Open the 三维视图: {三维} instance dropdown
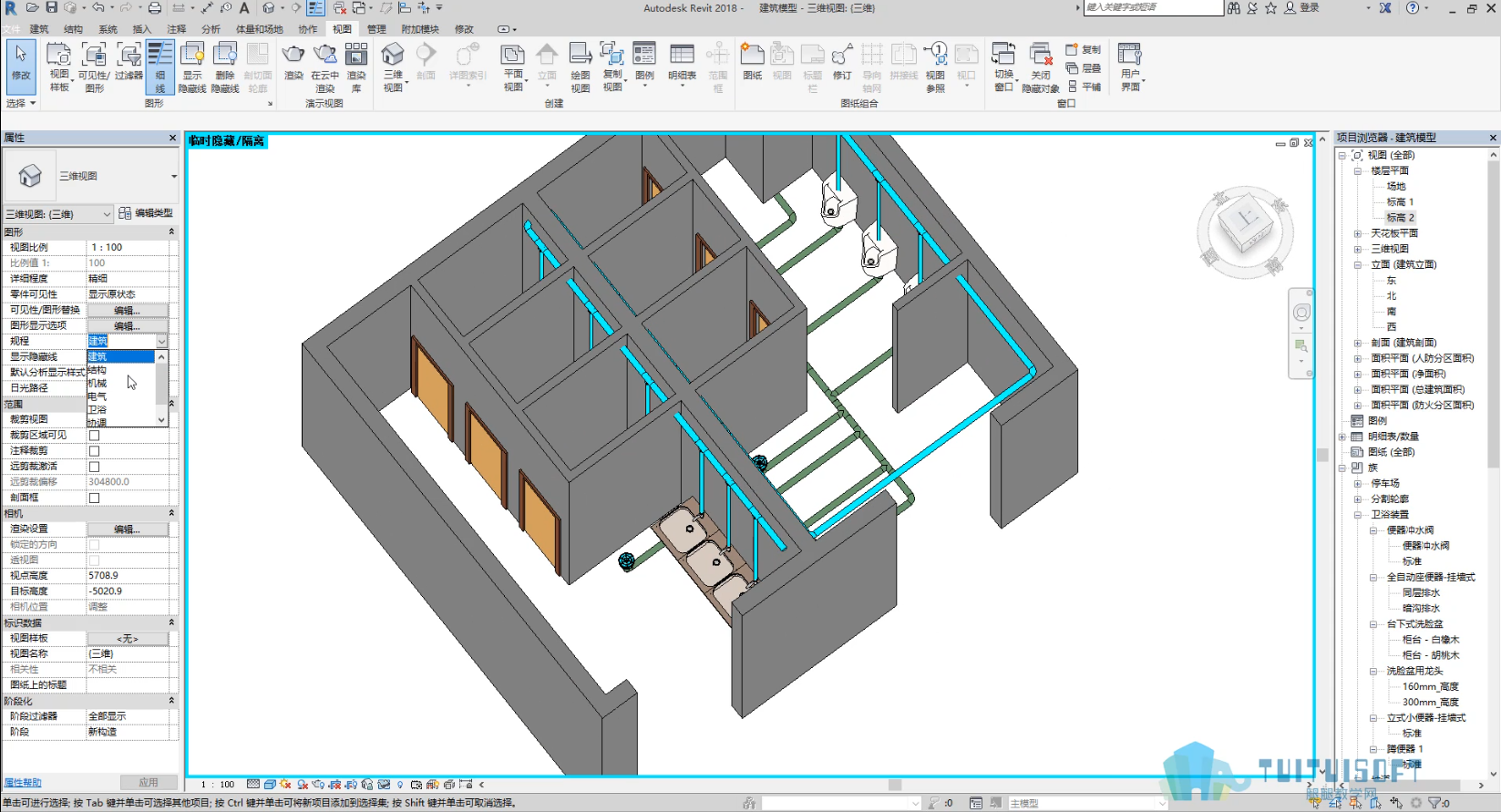This screenshot has height=812, width=1501. click(58, 214)
